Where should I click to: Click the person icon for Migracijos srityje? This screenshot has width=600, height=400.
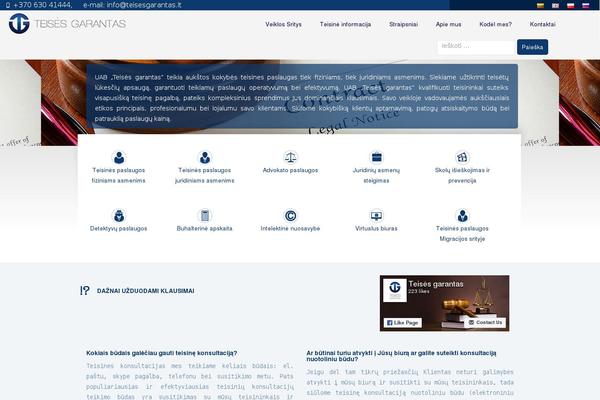coord(462,216)
